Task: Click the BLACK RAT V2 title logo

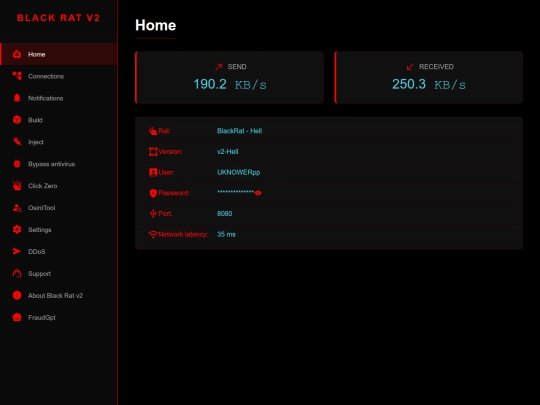Action: click(59, 18)
